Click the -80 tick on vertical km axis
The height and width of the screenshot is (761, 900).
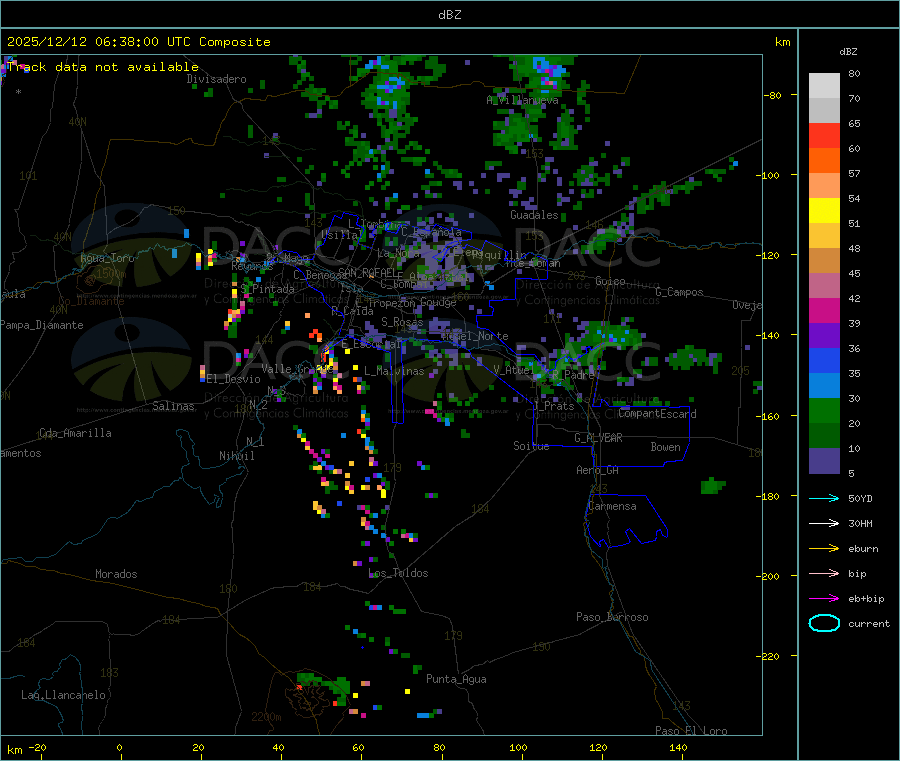click(772, 95)
